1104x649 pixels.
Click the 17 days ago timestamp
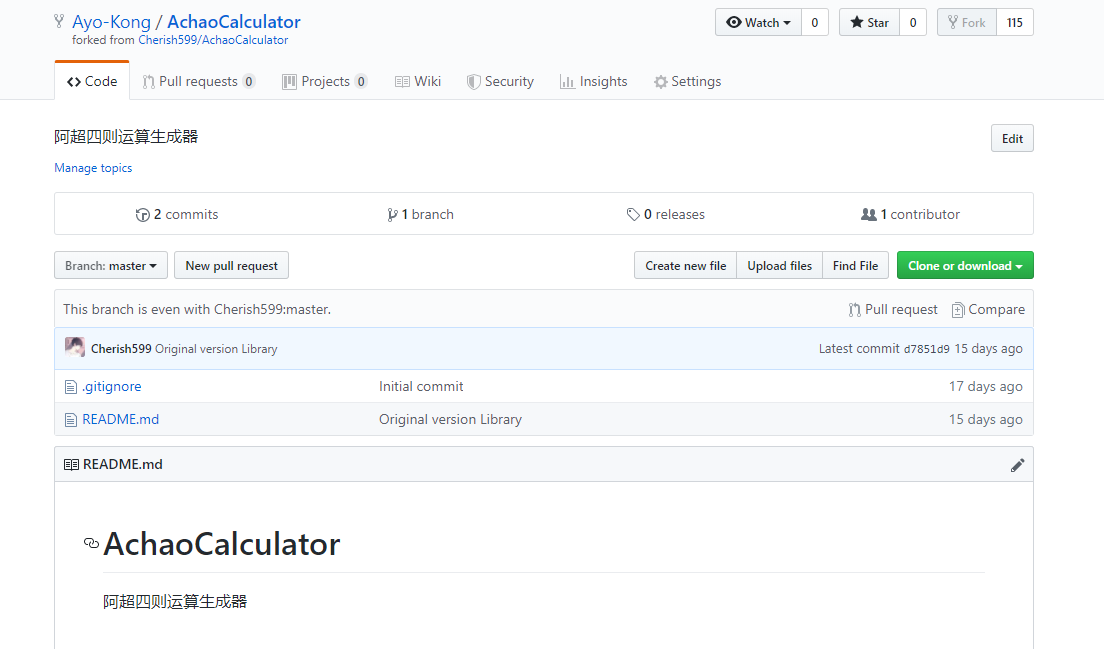coord(986,386)
